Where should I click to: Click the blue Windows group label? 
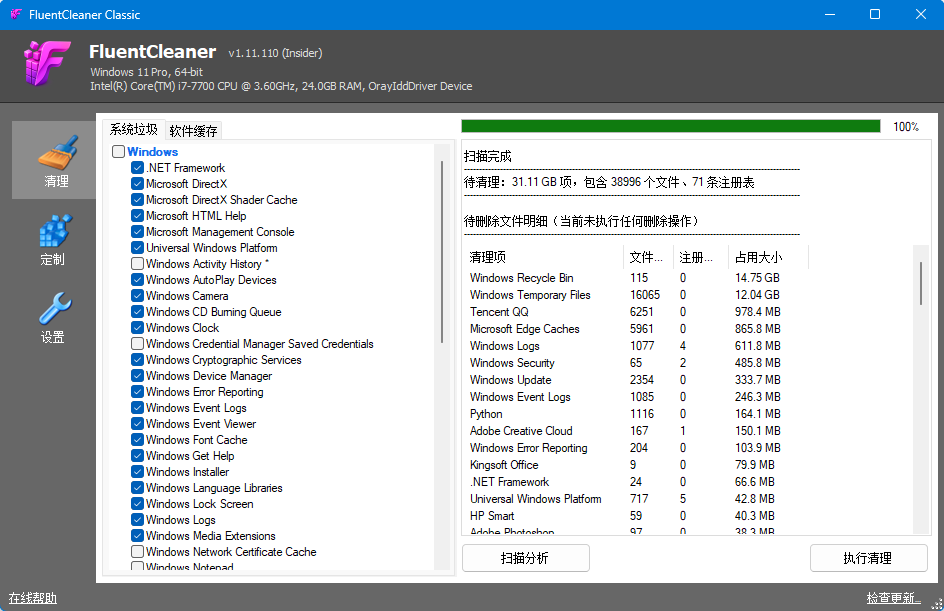(152, 152)
